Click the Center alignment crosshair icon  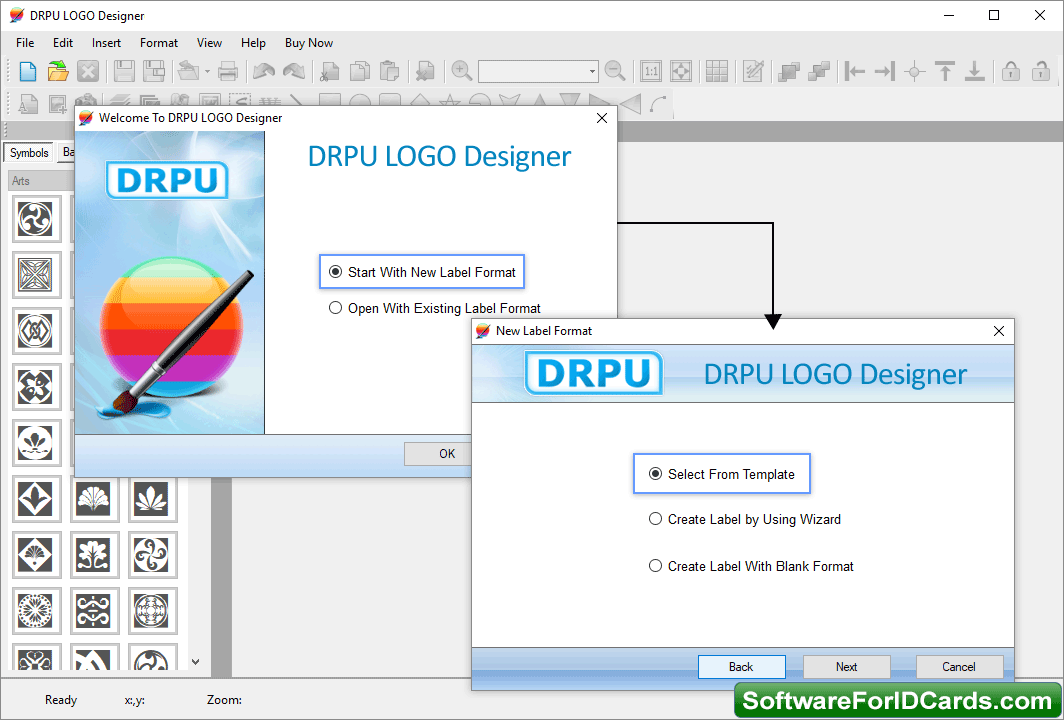coord(915,71)
